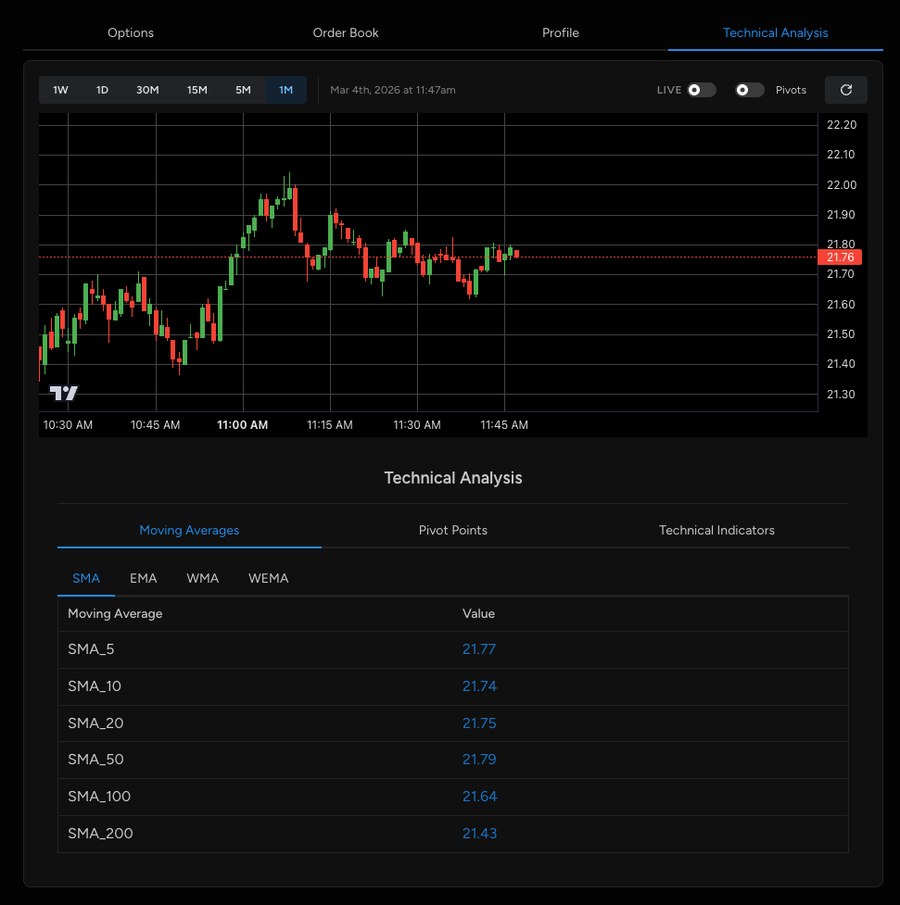Choose the 5M timeframe
Screen dimensions: 900x905
[x=243, y=89]
